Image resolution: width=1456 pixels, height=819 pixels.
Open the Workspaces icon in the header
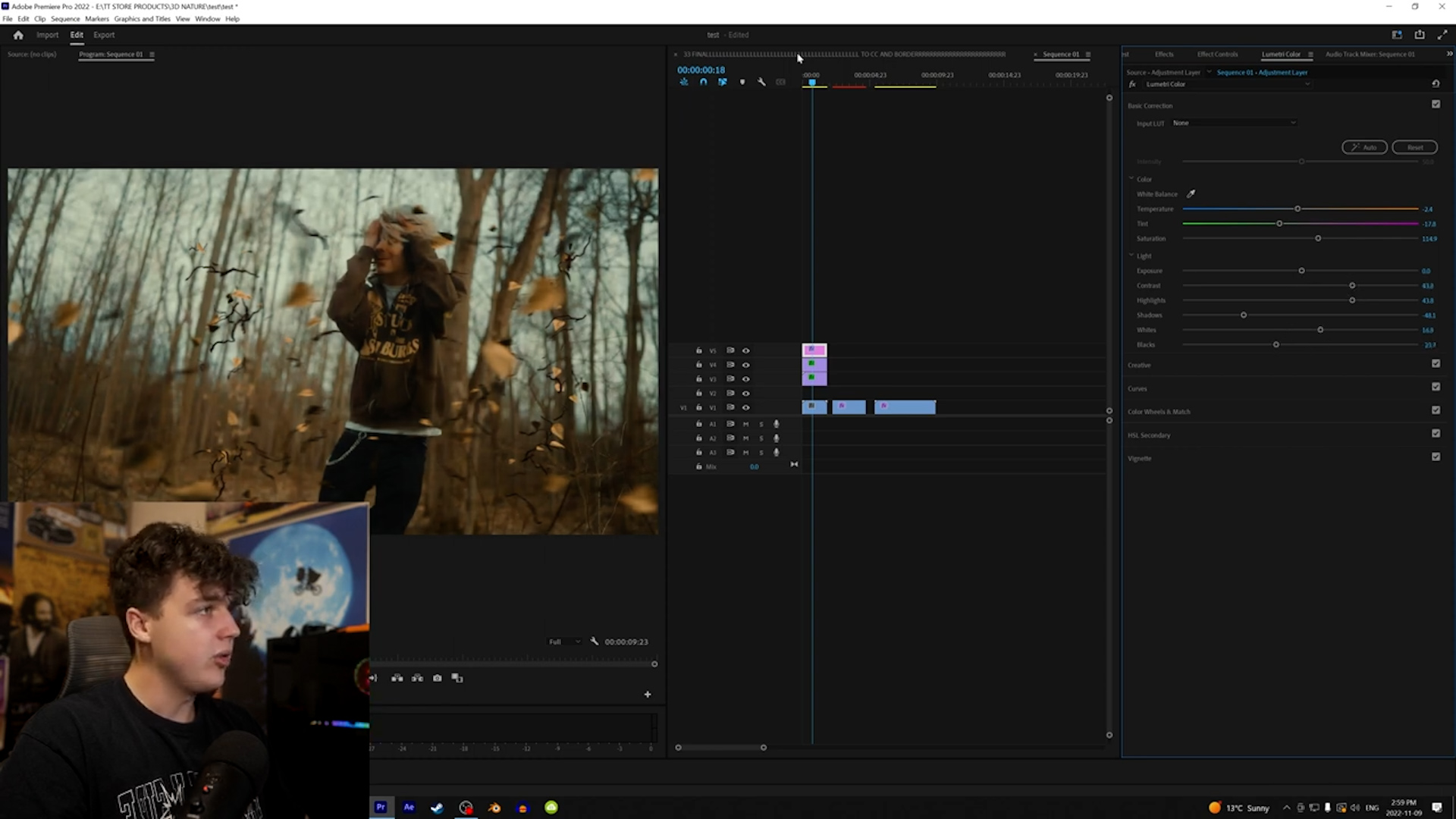pos(1397,35)
